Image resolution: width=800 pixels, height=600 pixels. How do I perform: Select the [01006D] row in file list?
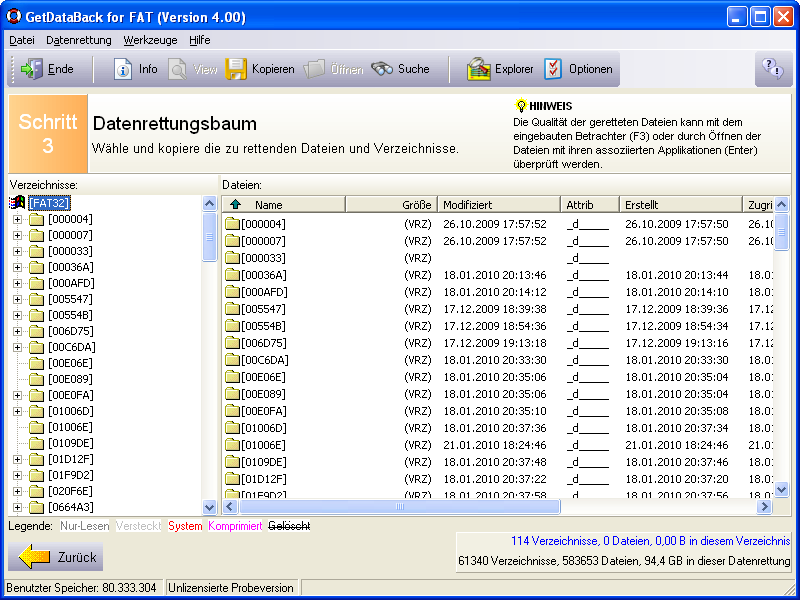click(498, 428)
